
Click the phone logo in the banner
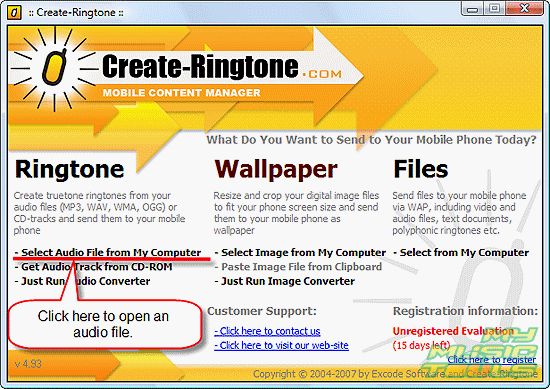tap(54, 67)
